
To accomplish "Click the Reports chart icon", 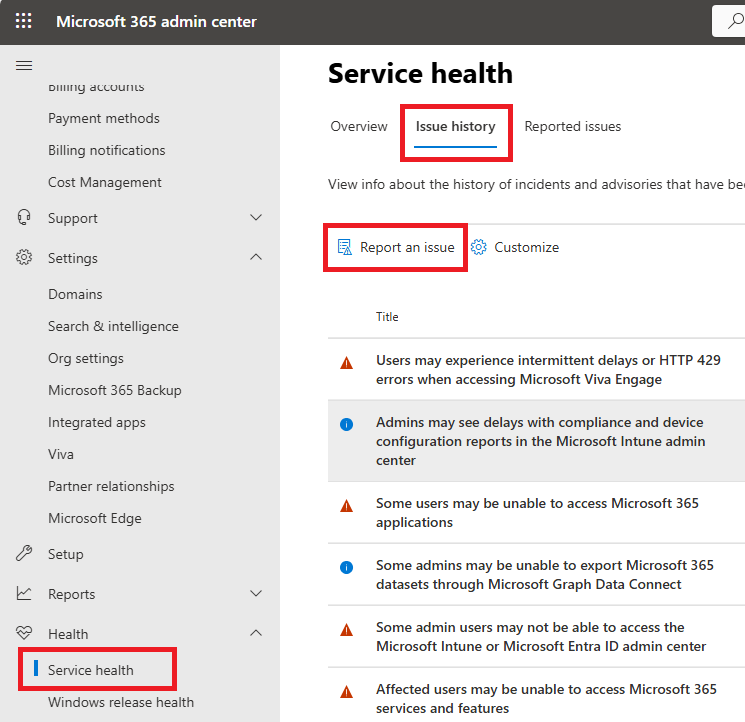I will [24, 593].
